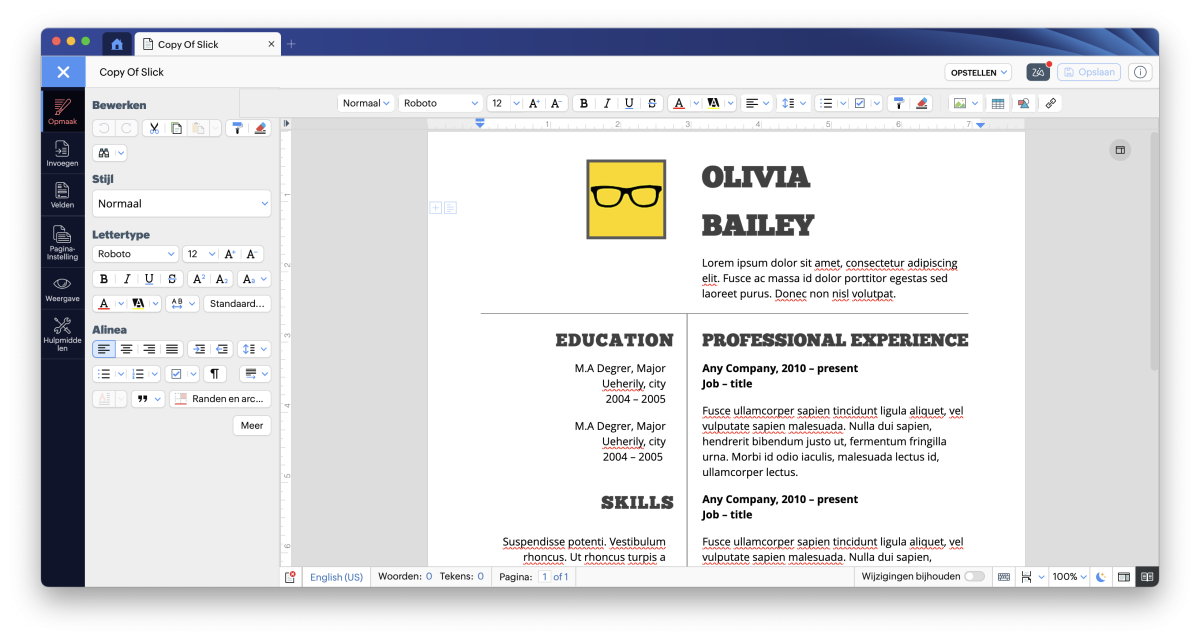Click the cut scissors icon in Bewerken

(154, 128)
